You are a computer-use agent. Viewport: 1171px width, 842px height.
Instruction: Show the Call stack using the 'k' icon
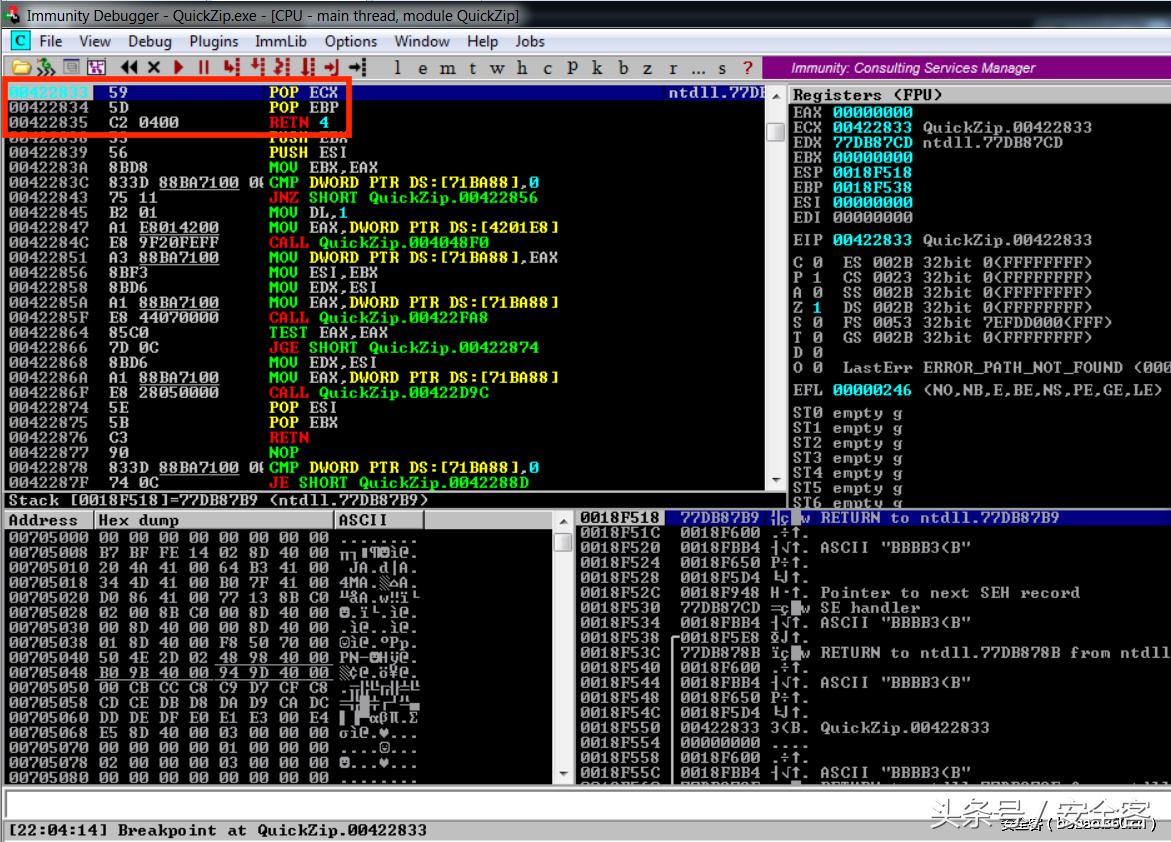(597, 67)
